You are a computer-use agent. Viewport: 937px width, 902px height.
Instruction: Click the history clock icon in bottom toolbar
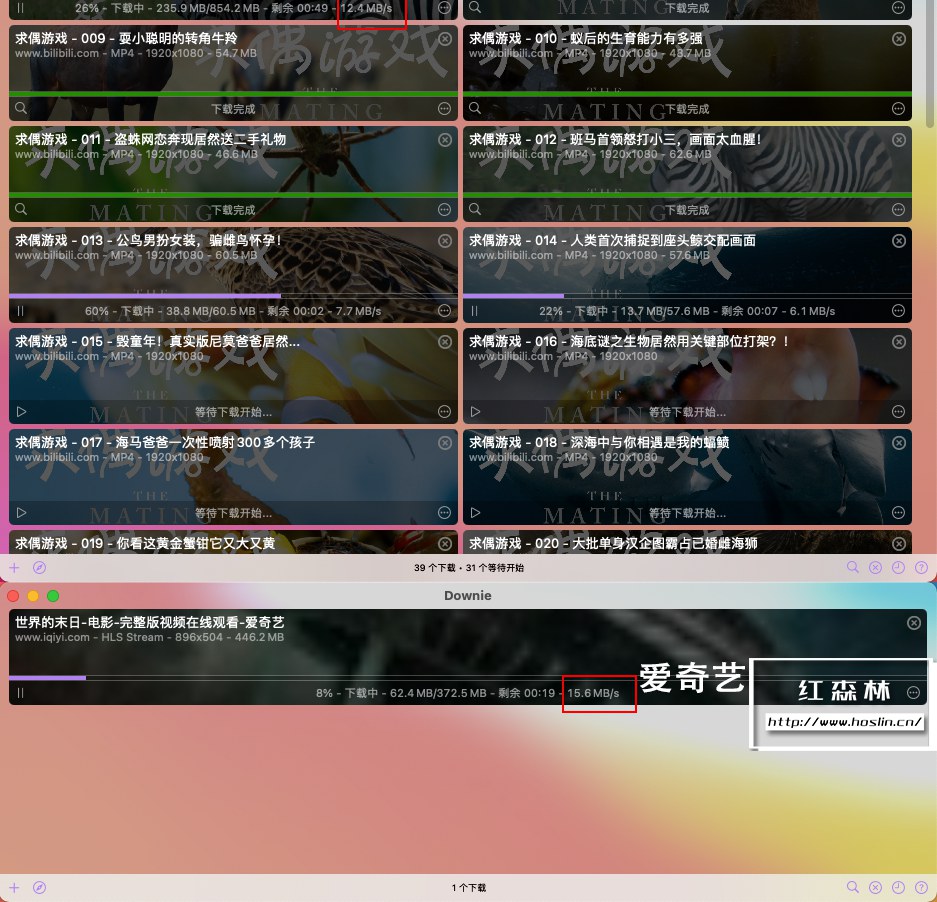899,888
